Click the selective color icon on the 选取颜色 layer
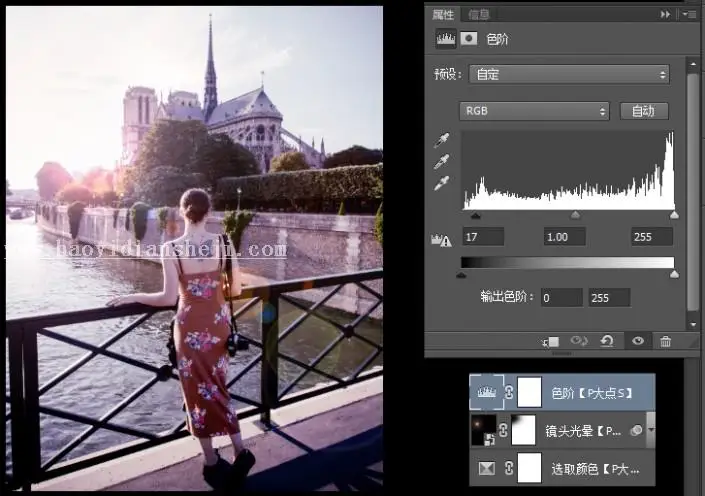 pyautogui.click(x=486, y=469)
